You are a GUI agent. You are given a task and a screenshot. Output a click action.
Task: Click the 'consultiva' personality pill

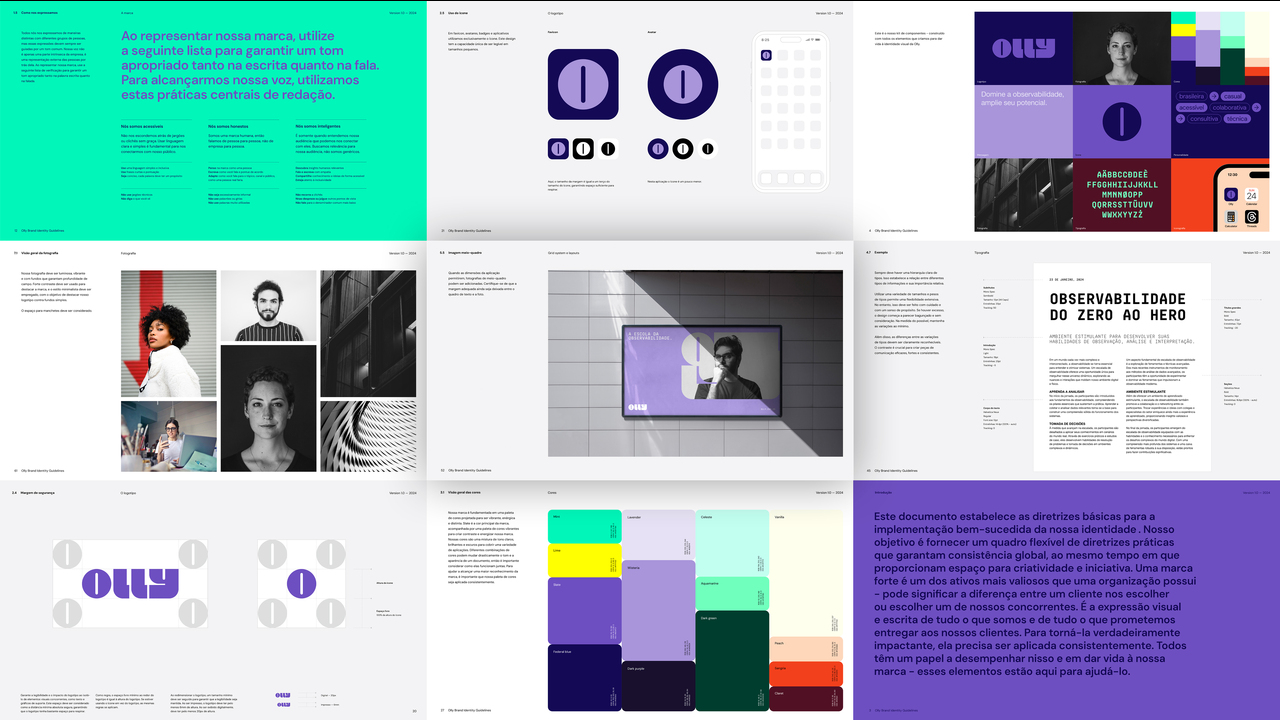1204,118
